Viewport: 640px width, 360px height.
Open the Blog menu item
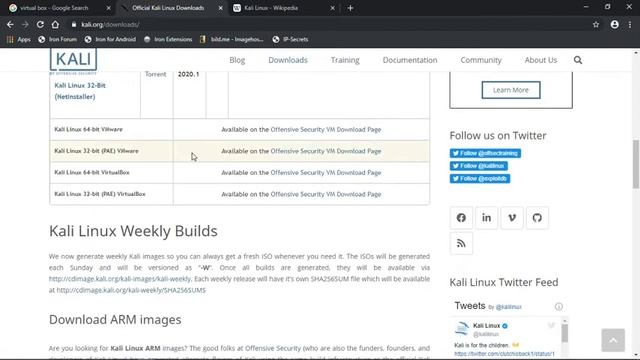click(237, 60)
